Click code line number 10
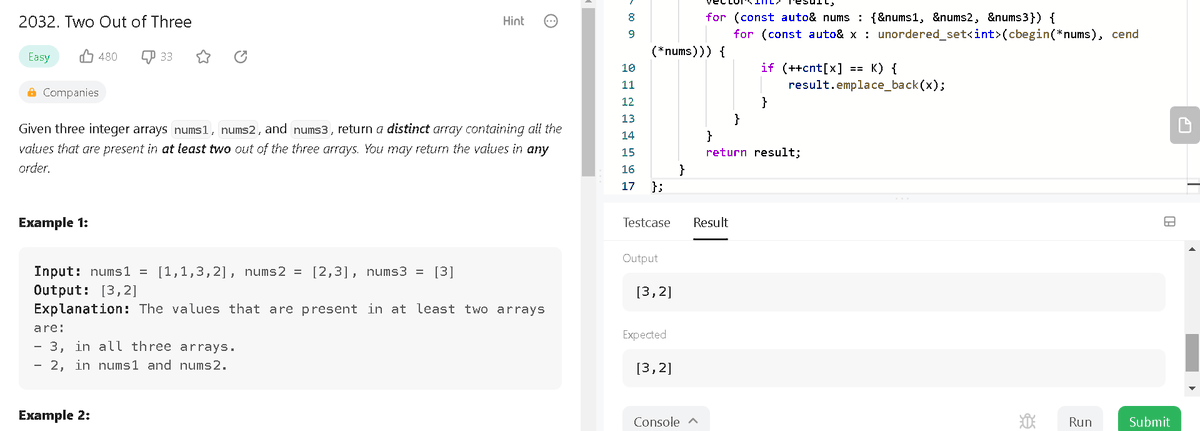 point(628,68)
